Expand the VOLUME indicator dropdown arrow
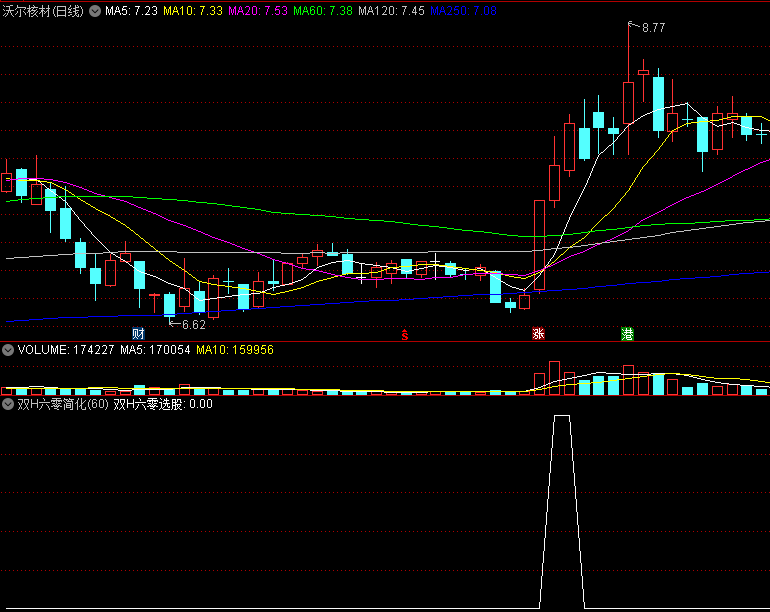 point(8,350)
